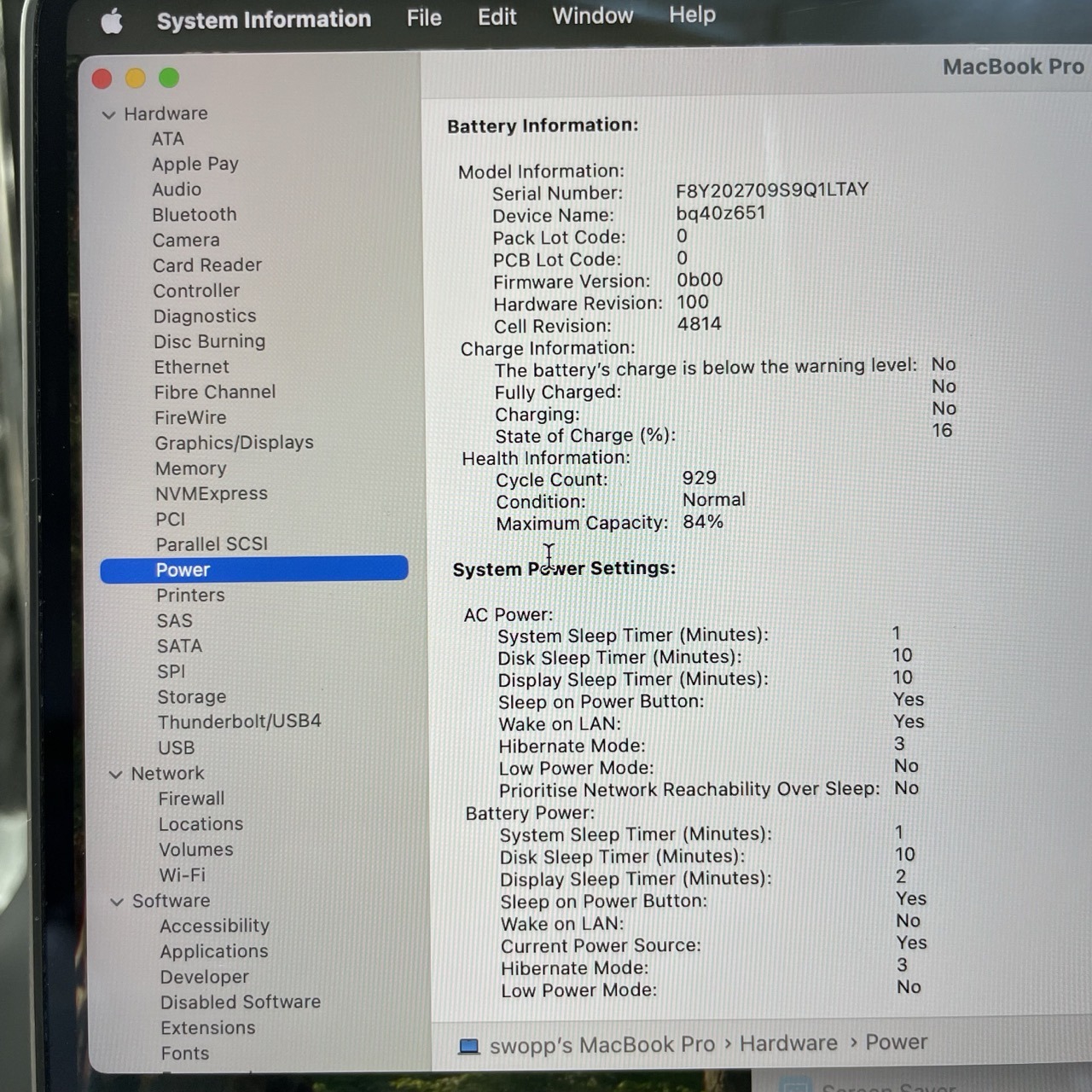Click the Cell Revision value 4814

[x=699, y=324]
